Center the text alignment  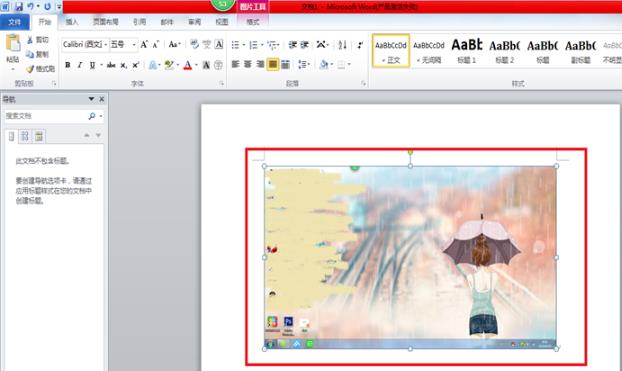(248, 64)
